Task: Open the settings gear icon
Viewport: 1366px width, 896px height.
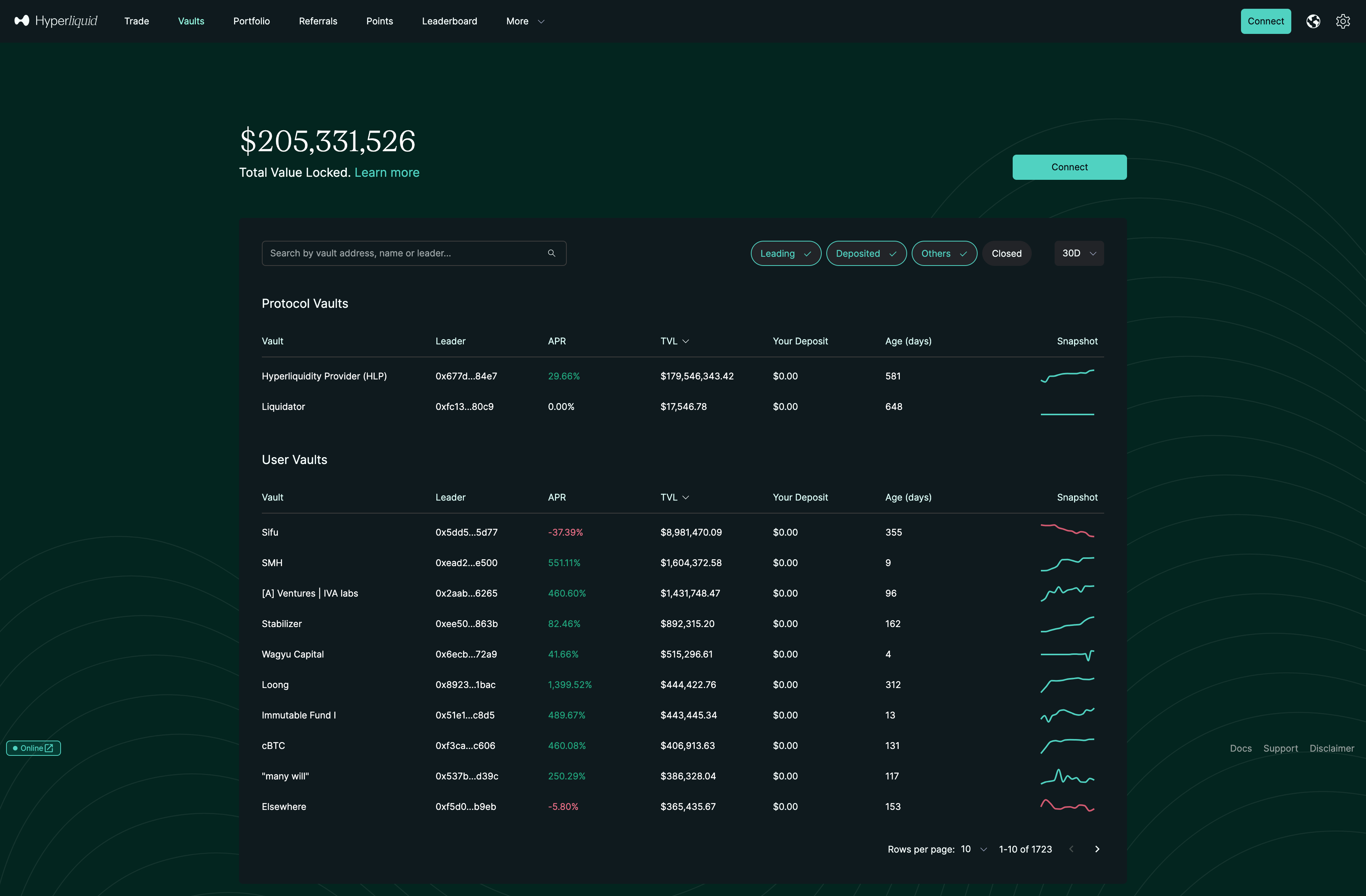Action: [x=1342, y=21]
